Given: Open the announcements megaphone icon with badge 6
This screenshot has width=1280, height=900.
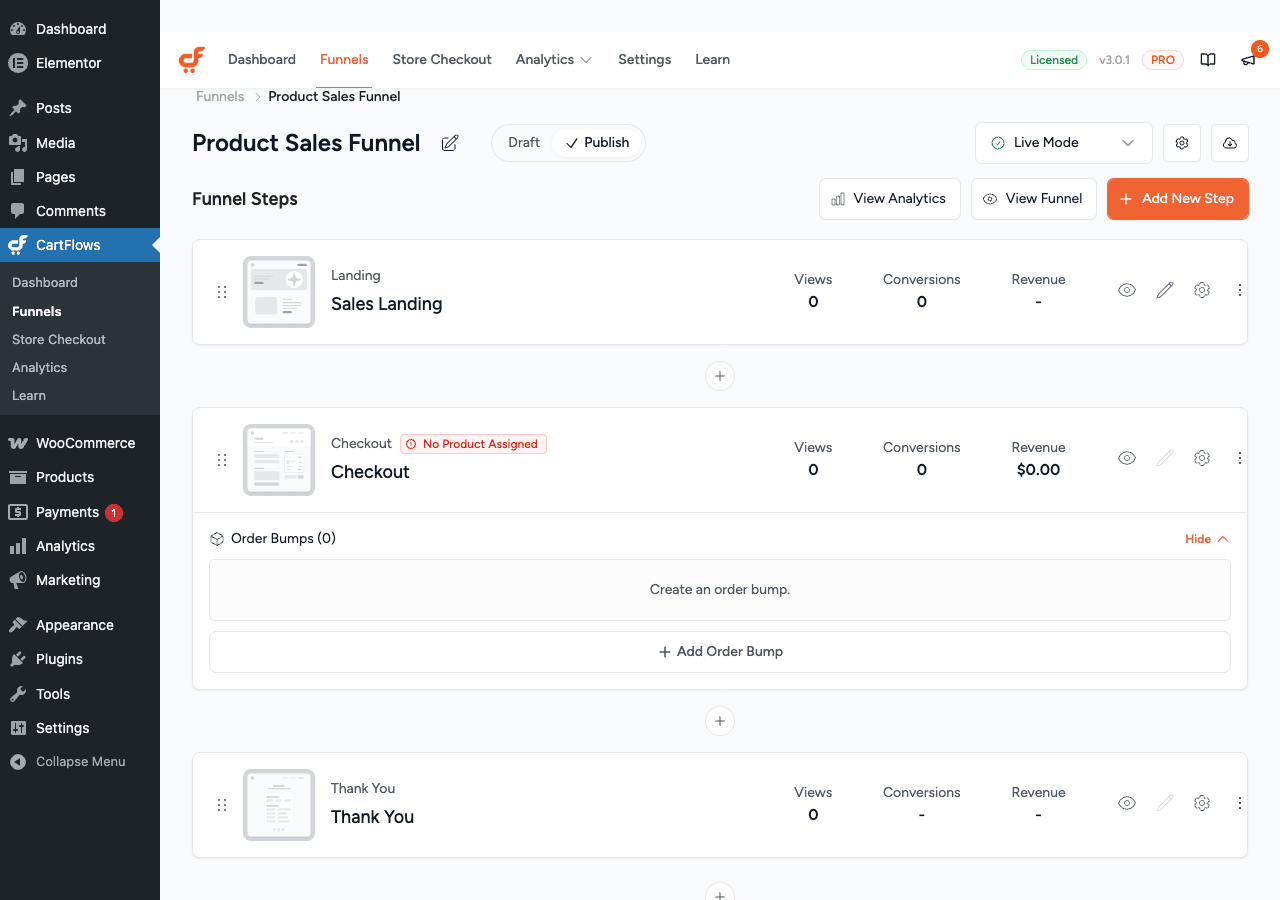Looking at the screenshot, I should point(1248,60).
